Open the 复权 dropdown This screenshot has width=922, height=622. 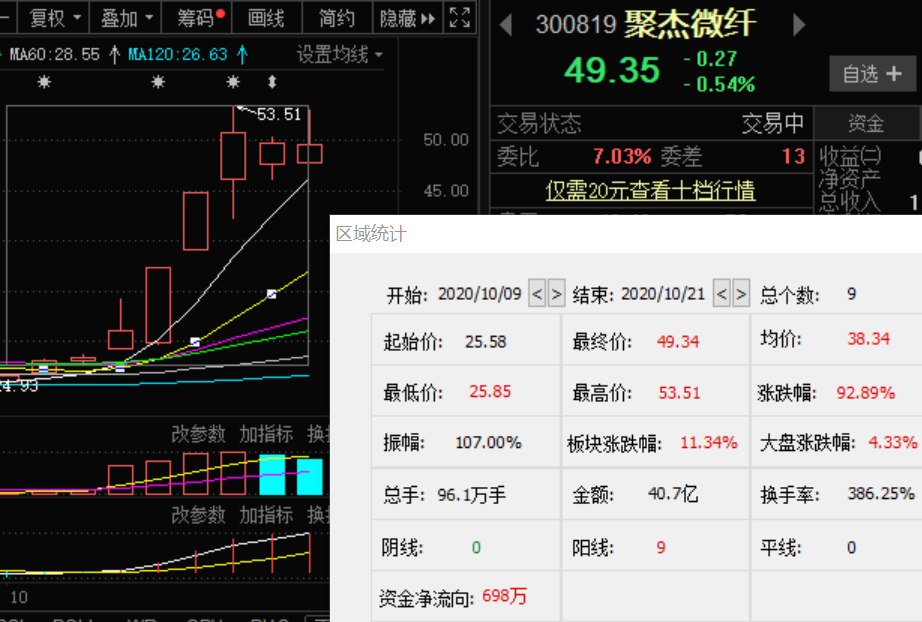pos(54,18)
